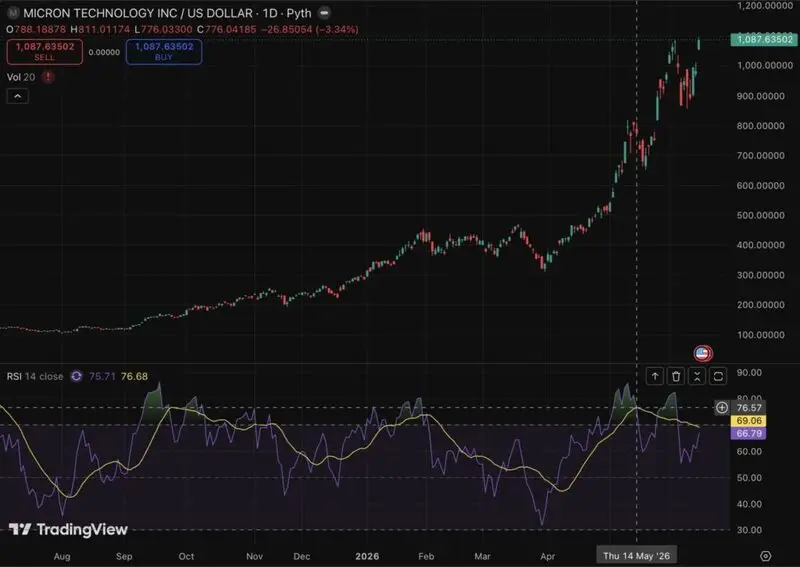Screen dimensions: 800x567
Task: Click the 2026 label on the time axis
Action: pos(367,556)
